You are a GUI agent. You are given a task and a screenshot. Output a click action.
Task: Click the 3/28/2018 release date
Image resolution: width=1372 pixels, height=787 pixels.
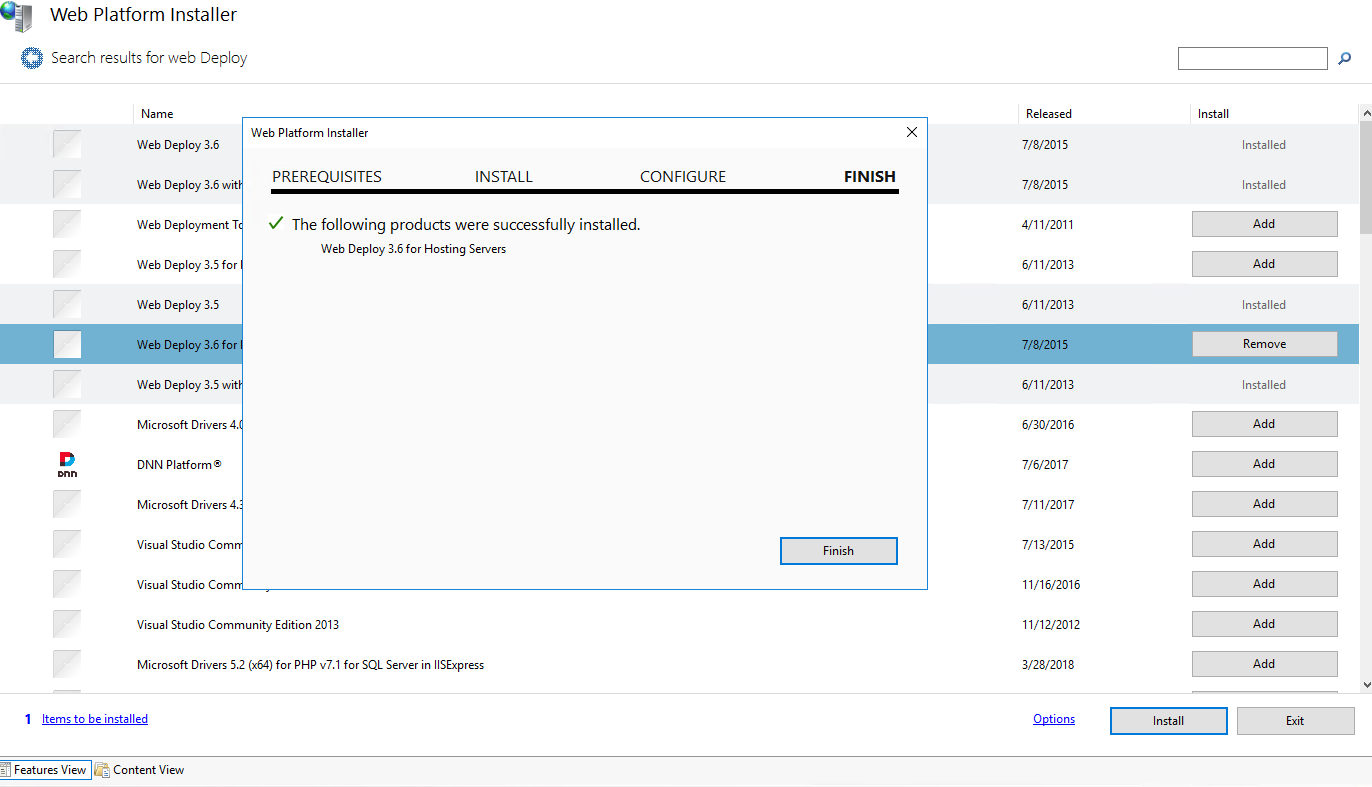tap(1048, 665)
